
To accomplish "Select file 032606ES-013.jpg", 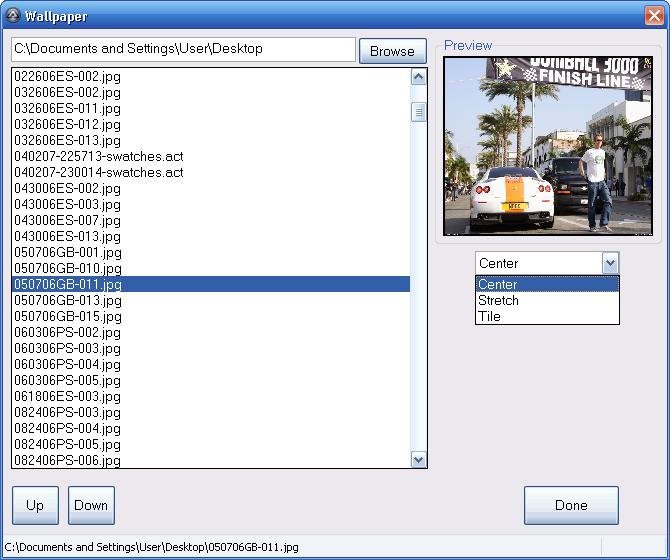I will click(211, 141).
